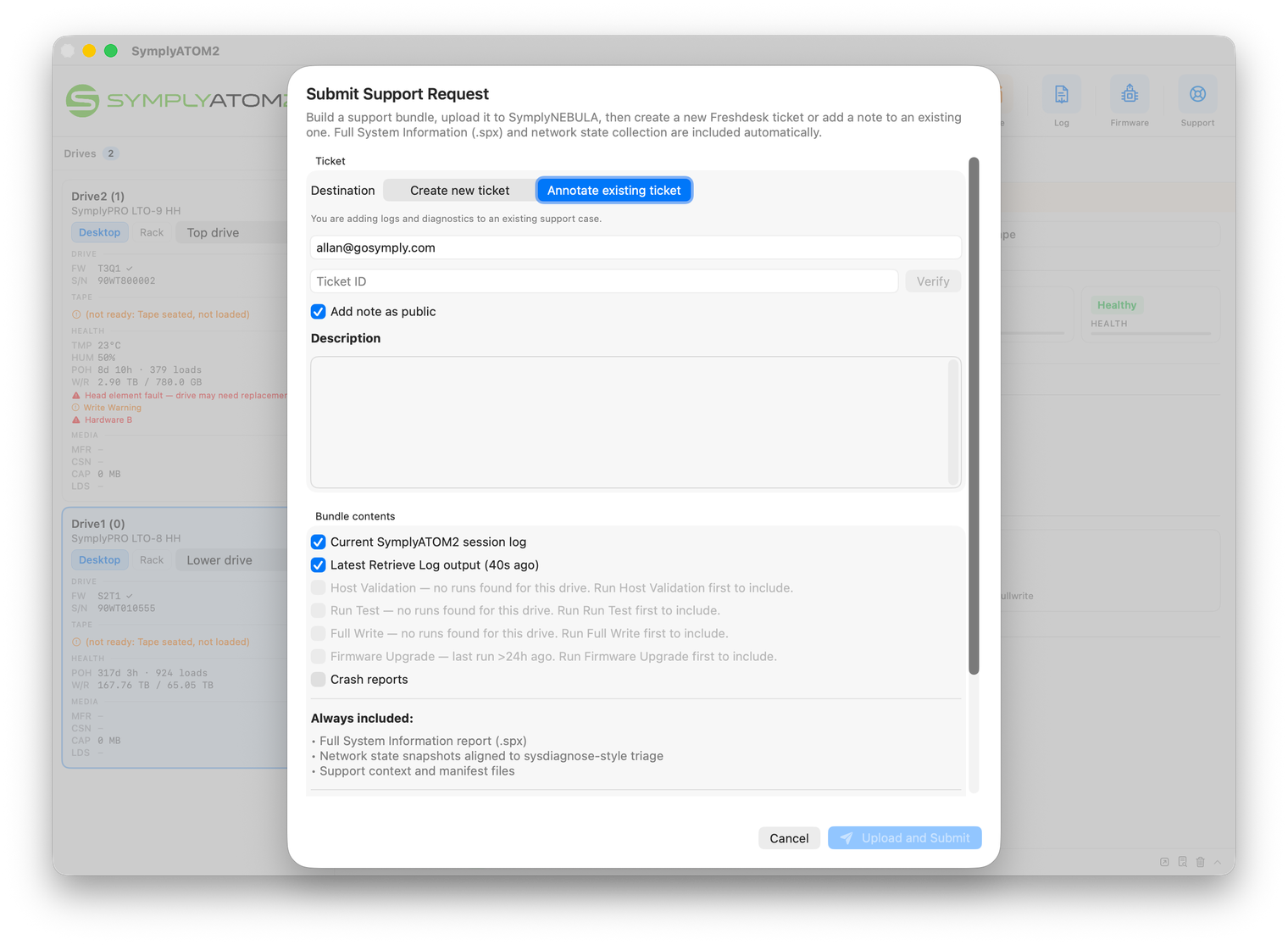Image resolution: width=1288 pixels, height=945 pixels.
Task: Click the SymplyATOM logo icon
Action: coord(83,101)
